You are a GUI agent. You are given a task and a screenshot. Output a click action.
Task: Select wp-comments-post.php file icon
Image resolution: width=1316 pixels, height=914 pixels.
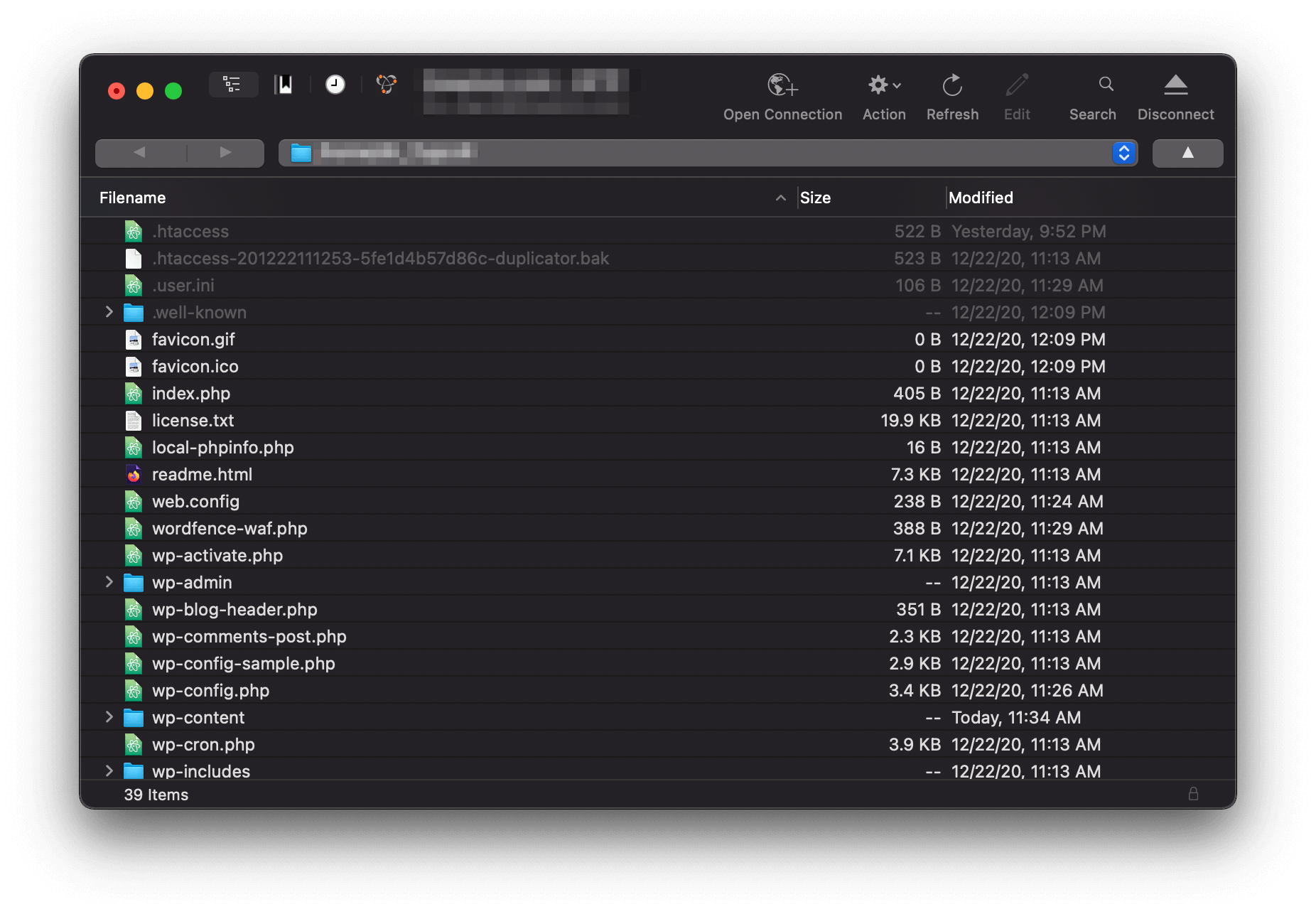pos(134,636)
